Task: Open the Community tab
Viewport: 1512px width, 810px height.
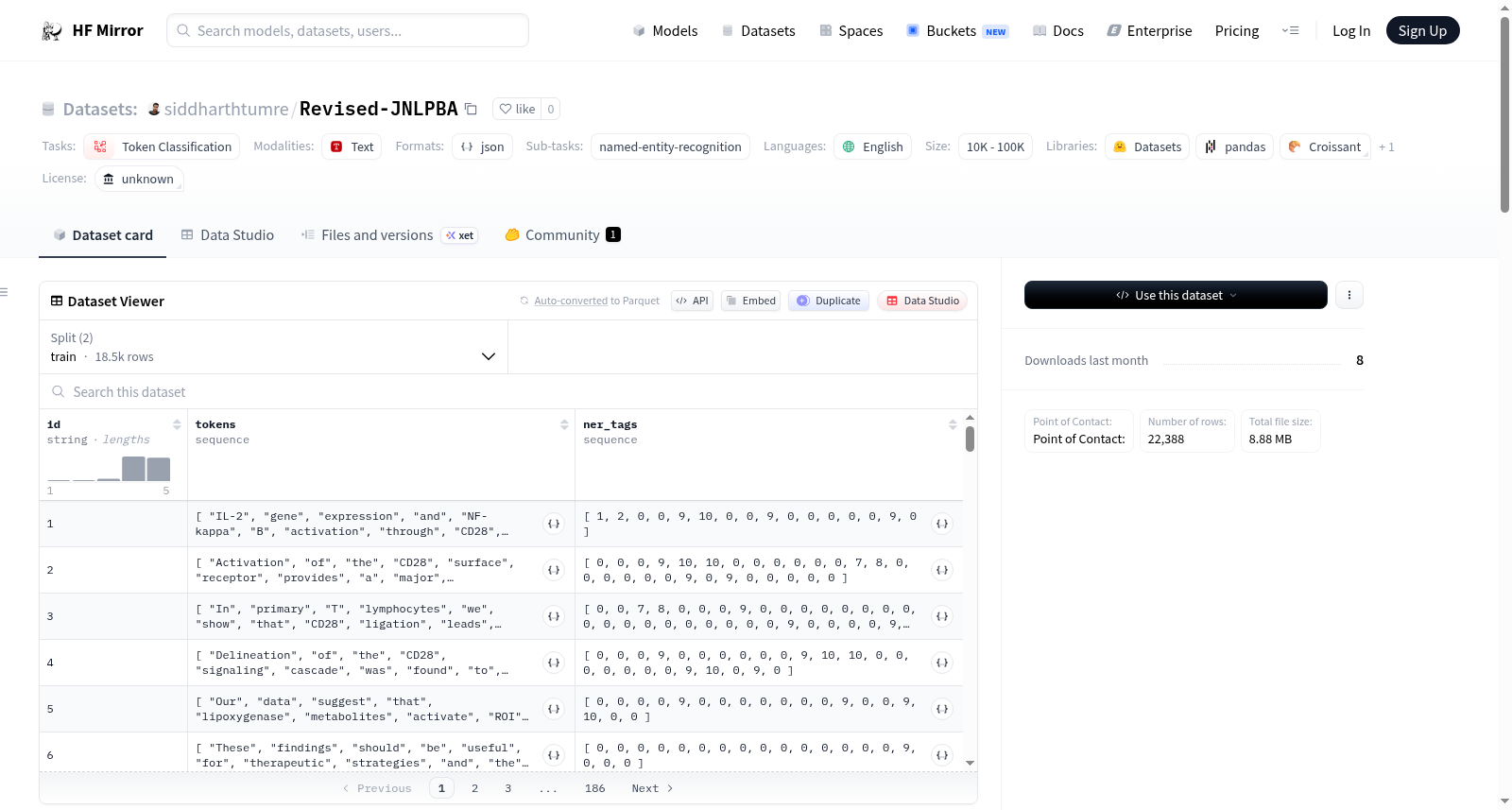Action: pyautogui.click(x=563, y=235)
